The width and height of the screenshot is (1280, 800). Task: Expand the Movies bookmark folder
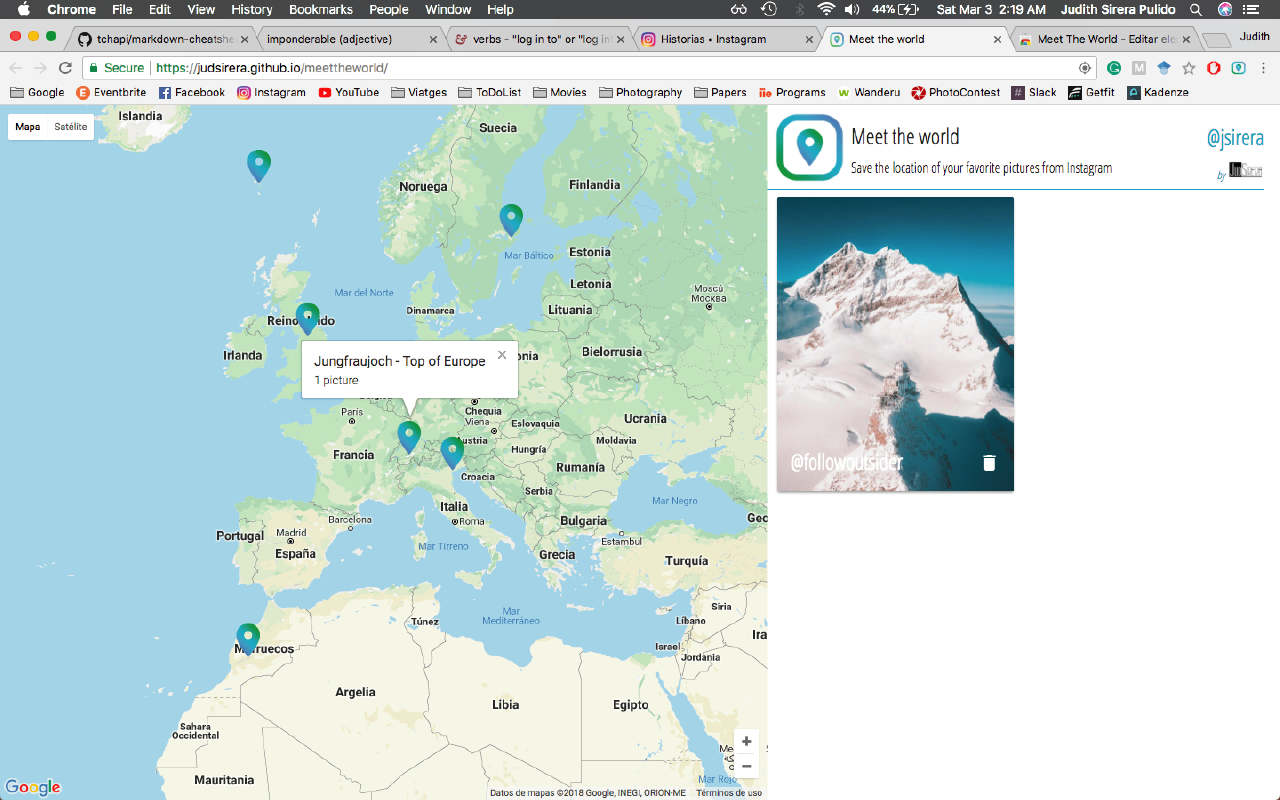click(560, 92)
